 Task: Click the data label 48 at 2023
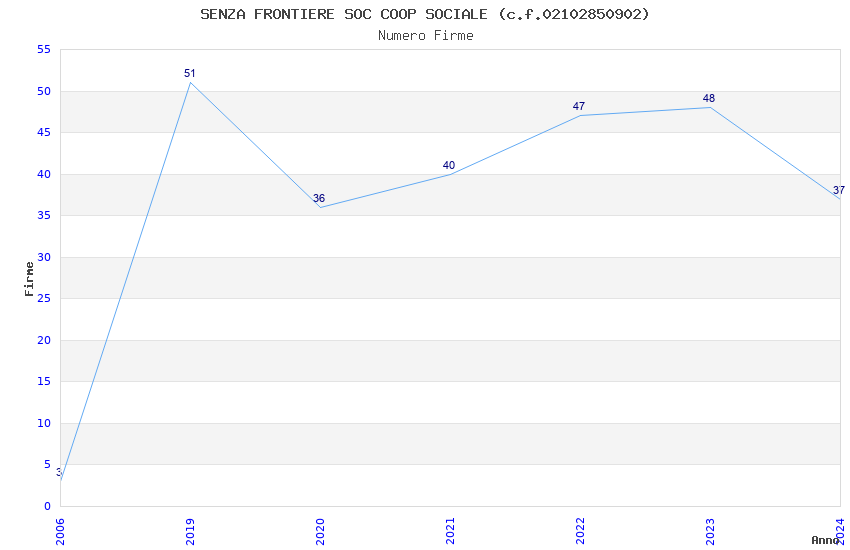tap(709, 98)
